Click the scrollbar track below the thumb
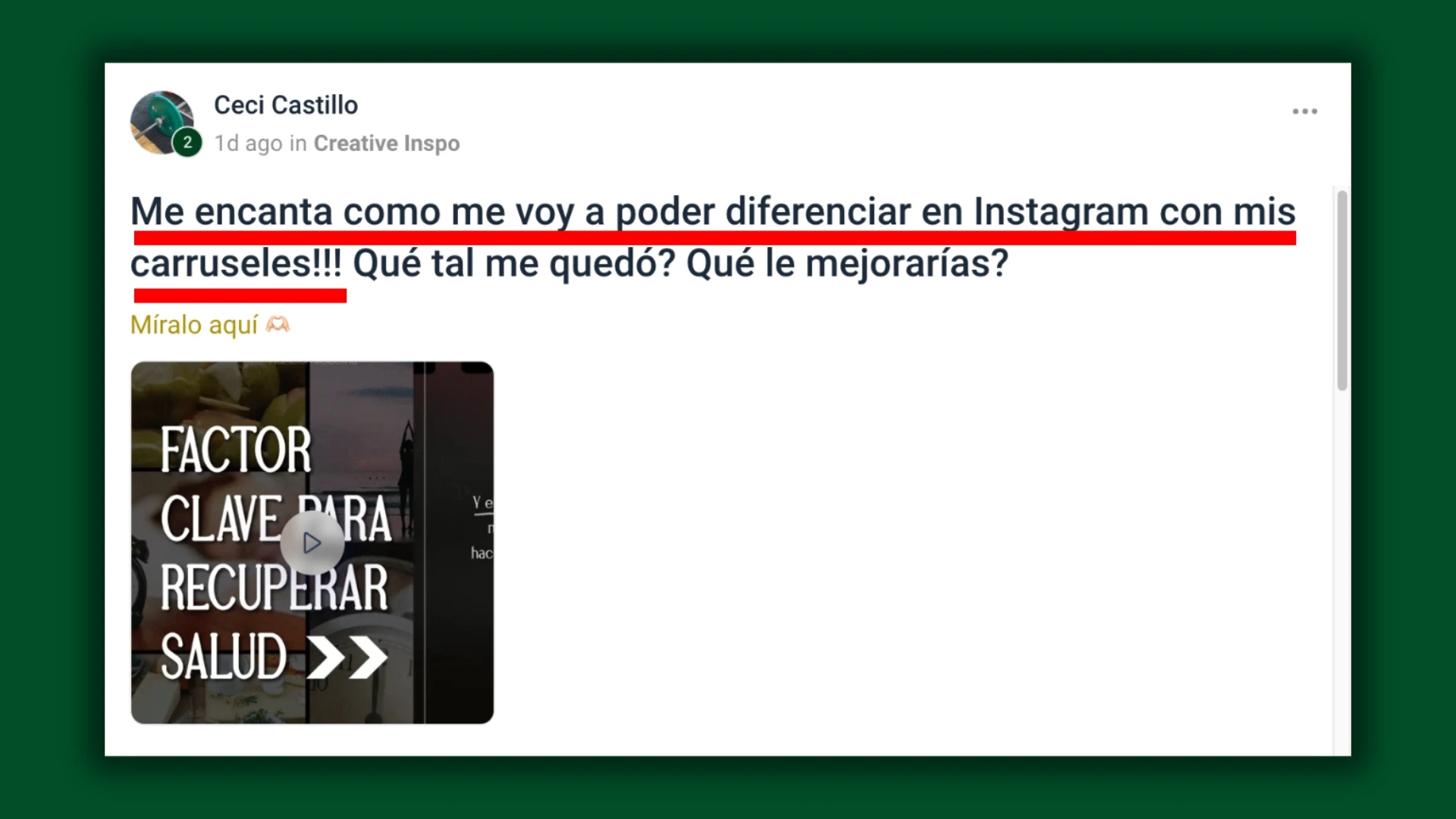The image size is (1456, 819). tap(1342, 569)
